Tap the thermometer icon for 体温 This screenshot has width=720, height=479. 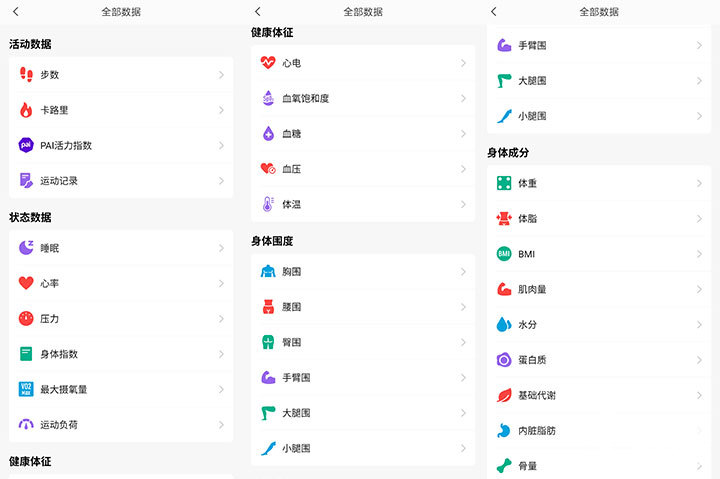(267, 204)
